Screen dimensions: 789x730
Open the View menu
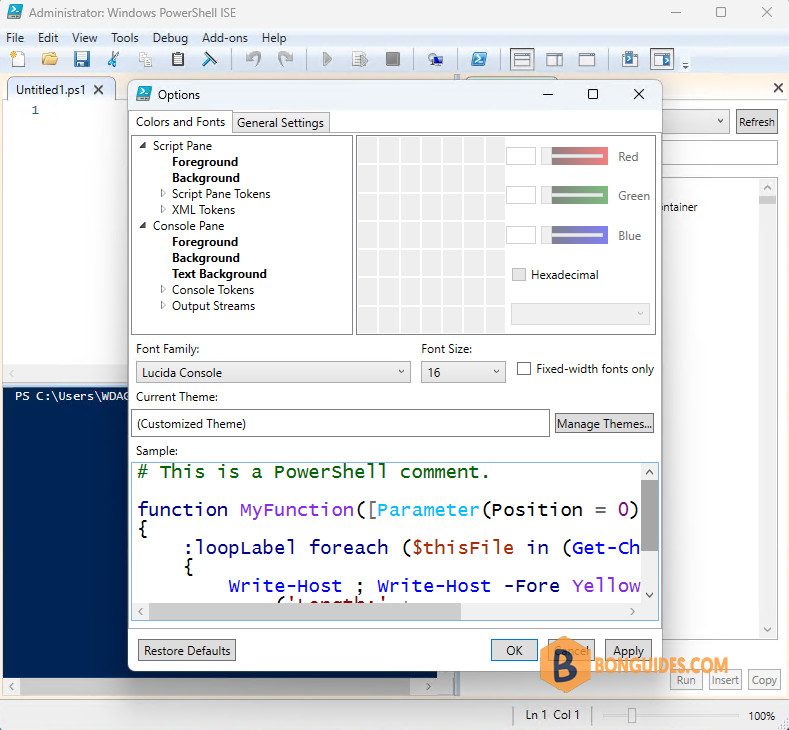[x=84, y=38]
